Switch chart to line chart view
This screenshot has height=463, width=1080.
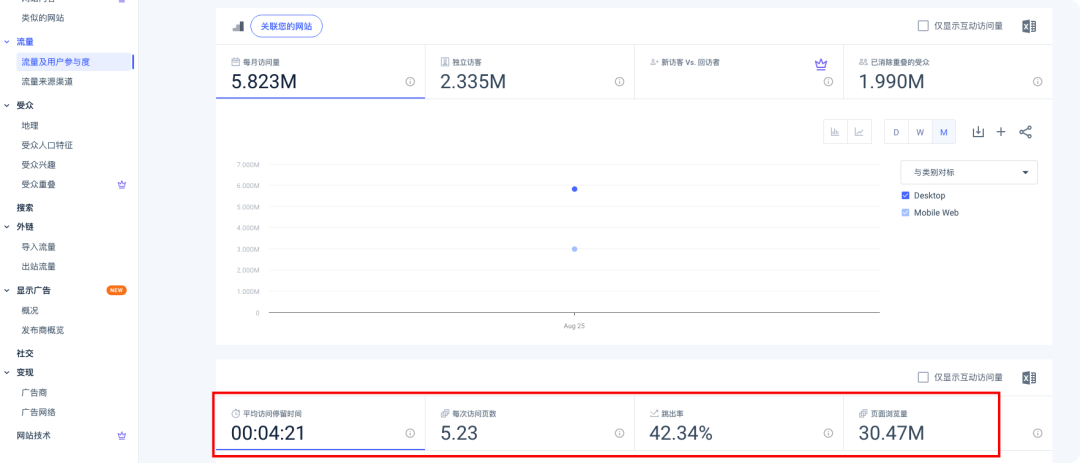click(x=860, y=132)
